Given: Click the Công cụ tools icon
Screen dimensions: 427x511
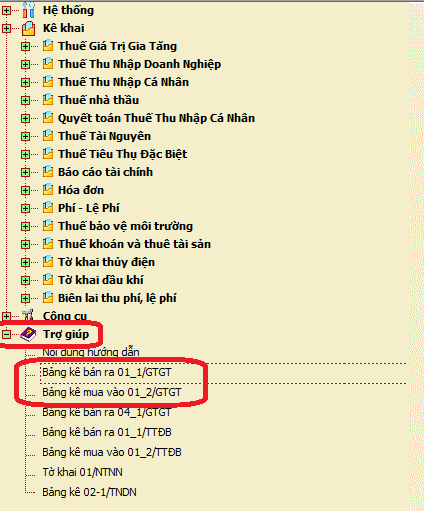Looking at the screenshot, I should [28, 315].
